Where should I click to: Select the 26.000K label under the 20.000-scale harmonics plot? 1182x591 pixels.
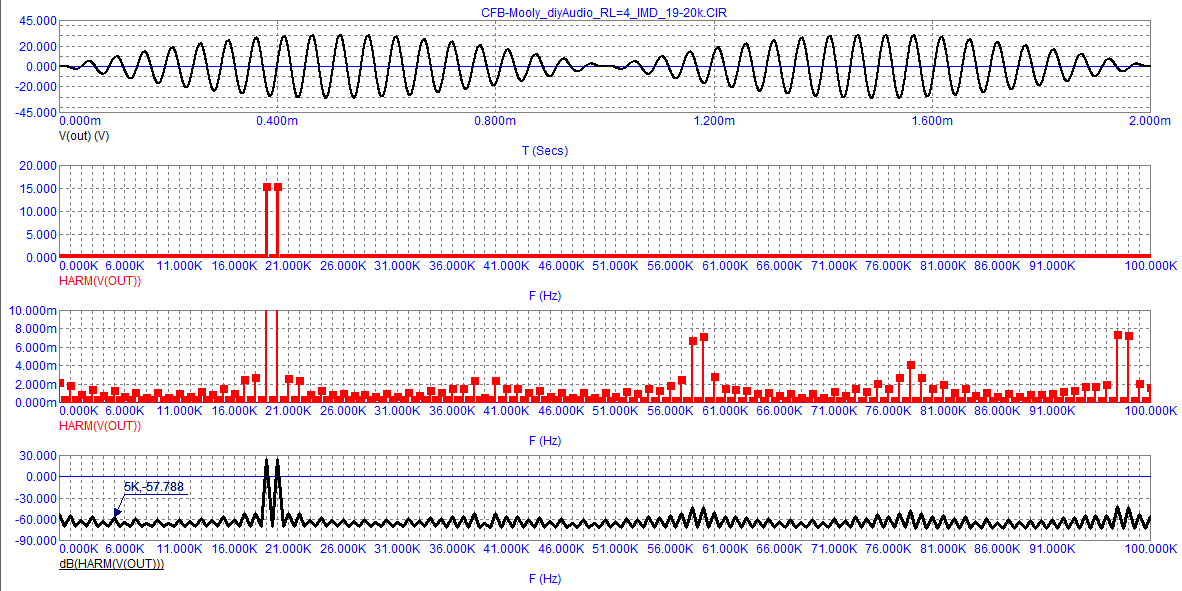tap(344, 265)
